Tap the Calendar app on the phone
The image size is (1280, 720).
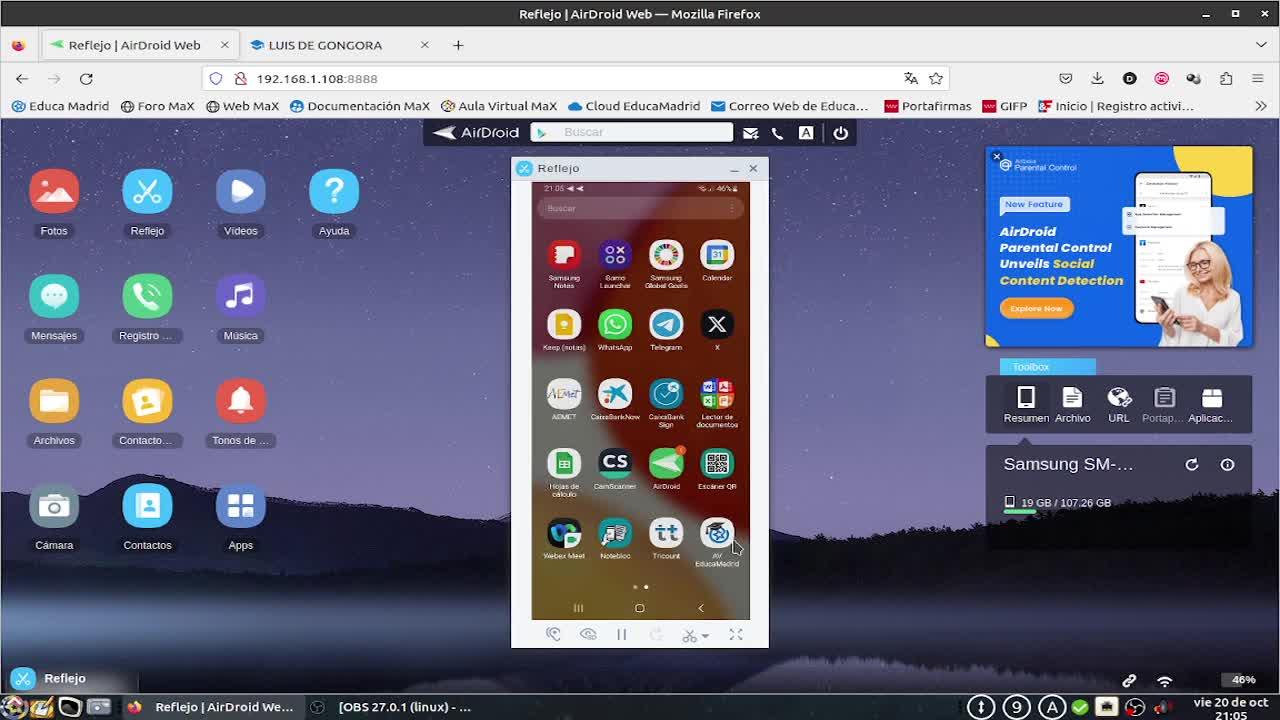(x=717, y=255)
